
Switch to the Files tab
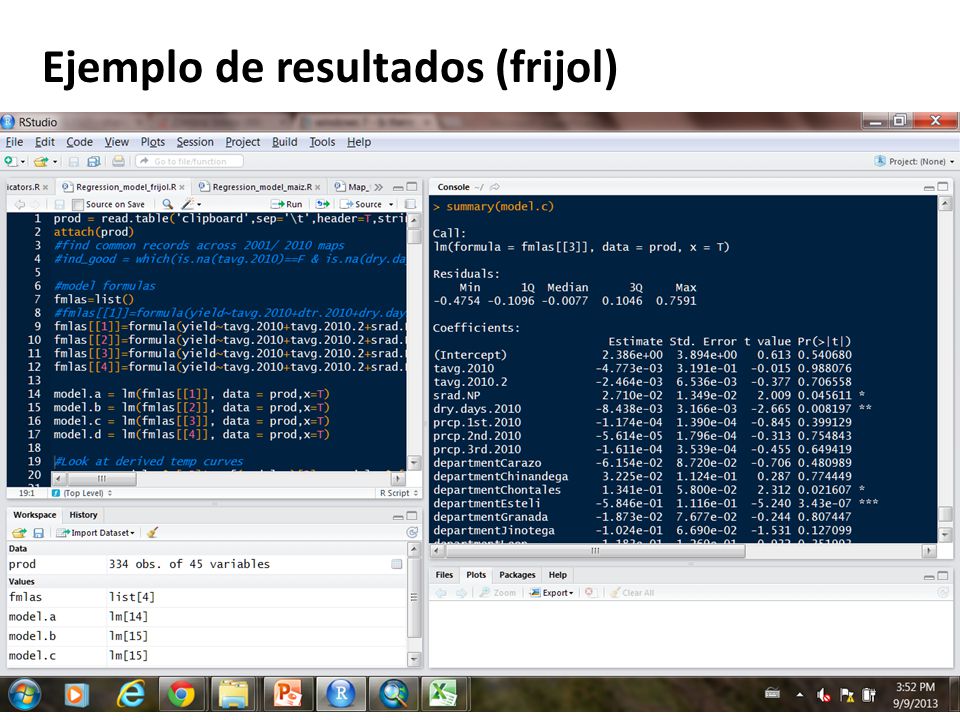pyautogui.click(x=444, y=575)
